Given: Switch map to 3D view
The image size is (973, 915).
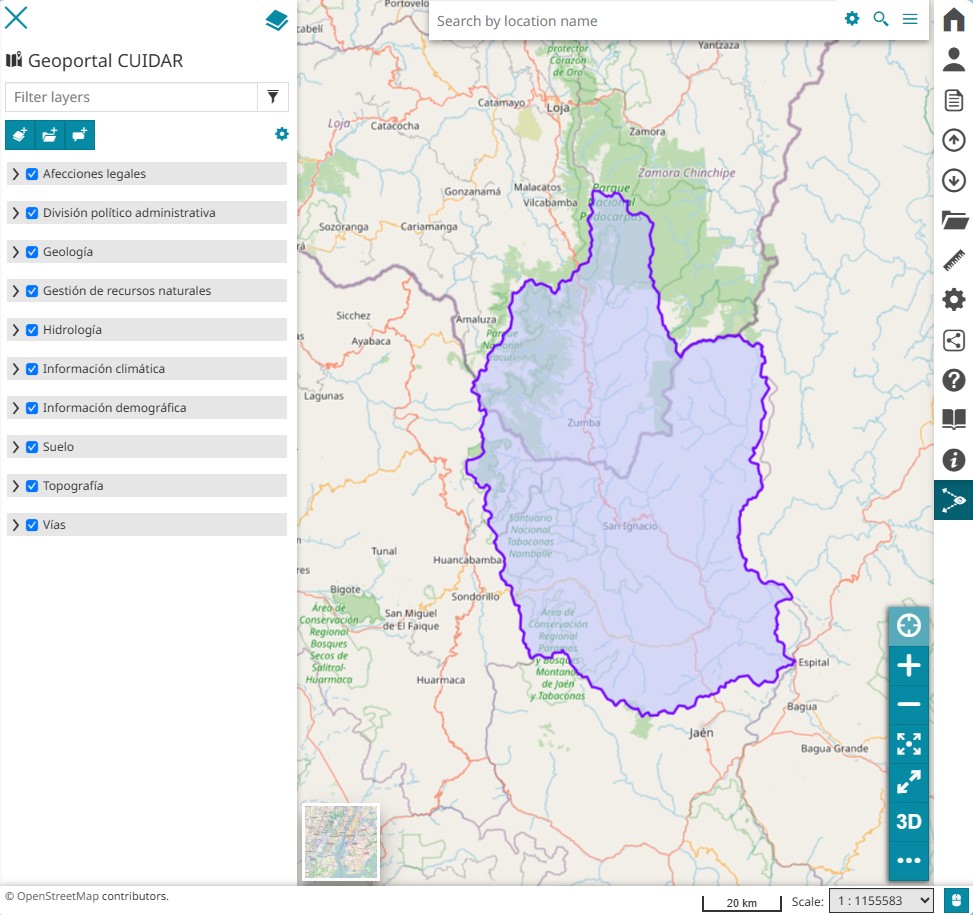Looking at the screenshot, I should (x=908, y=822).
